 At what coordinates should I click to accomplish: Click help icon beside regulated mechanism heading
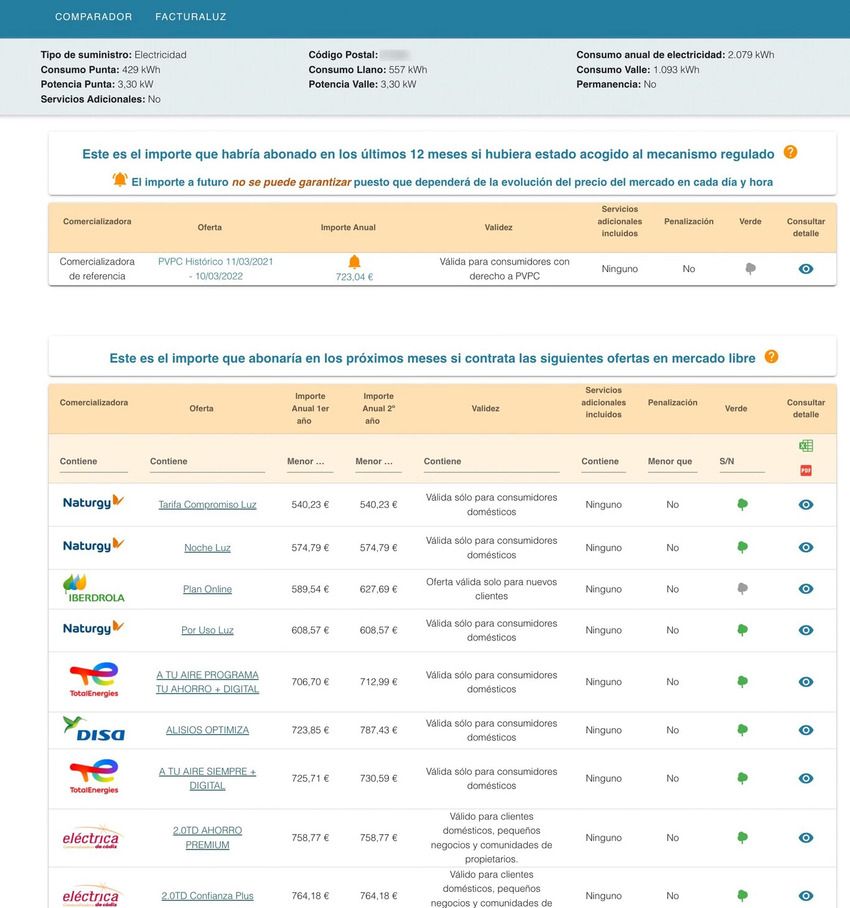[x=790, y=152]
